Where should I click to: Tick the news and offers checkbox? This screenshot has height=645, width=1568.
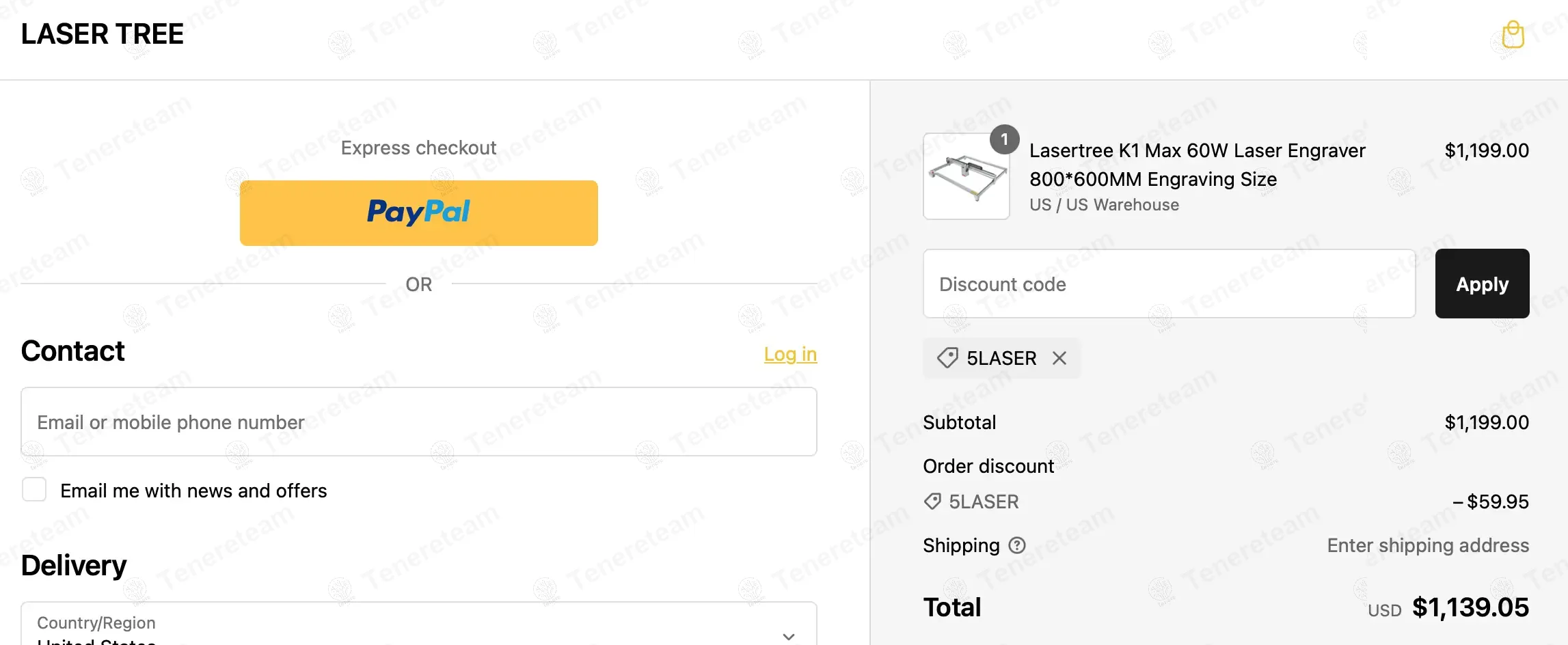pyautogui.click(x=34, y=490)
